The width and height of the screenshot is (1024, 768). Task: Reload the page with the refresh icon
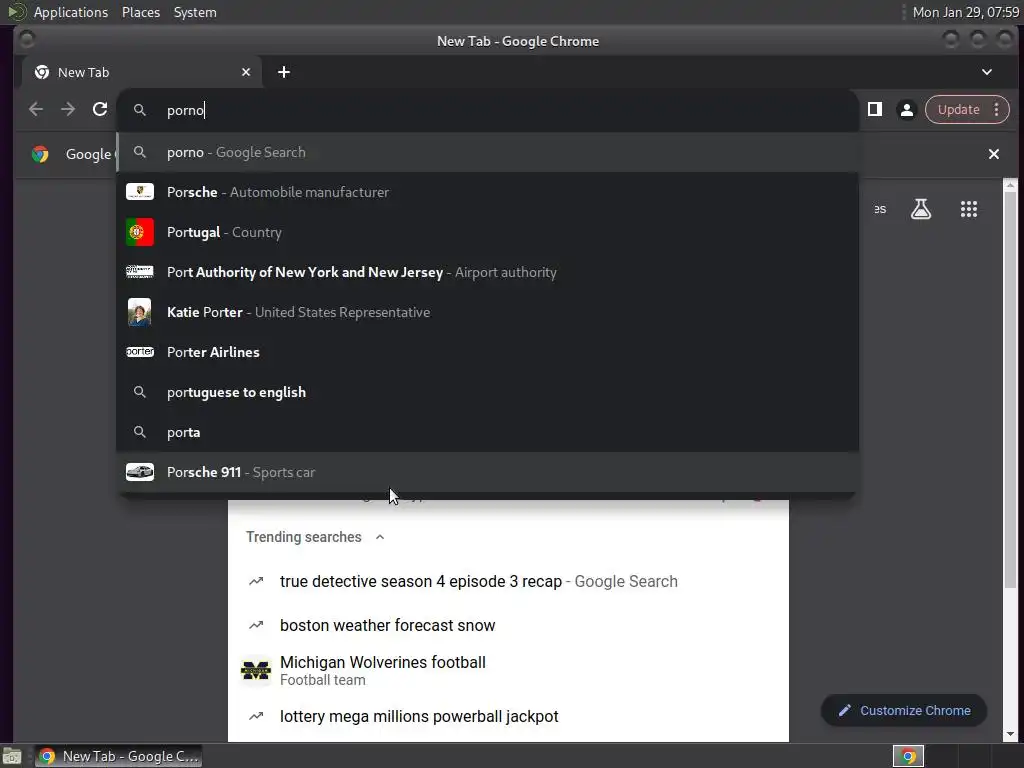pyautogui.click(x=100, y=109)
